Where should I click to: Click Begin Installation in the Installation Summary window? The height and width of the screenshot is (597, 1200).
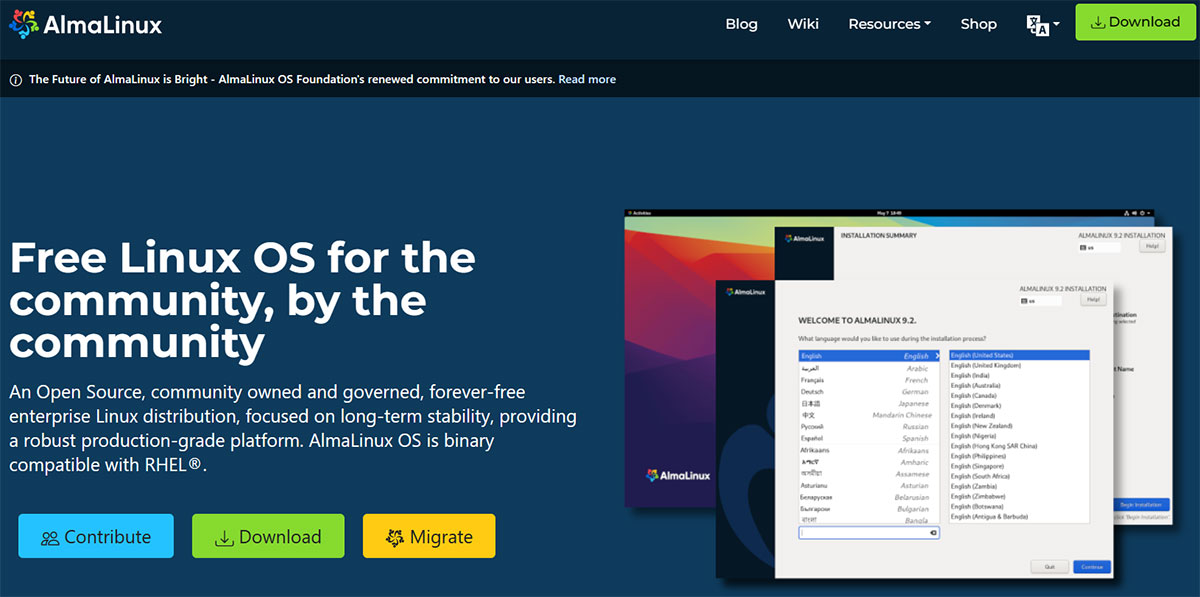[x=1141, y=505]
